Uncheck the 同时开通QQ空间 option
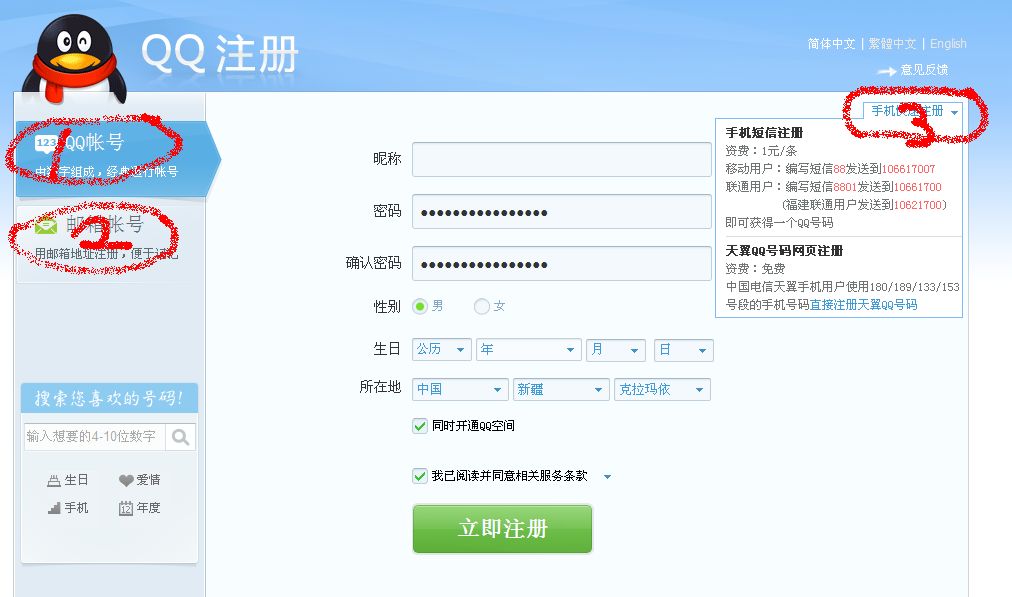The image size is (1012, 597). [420, 425]
